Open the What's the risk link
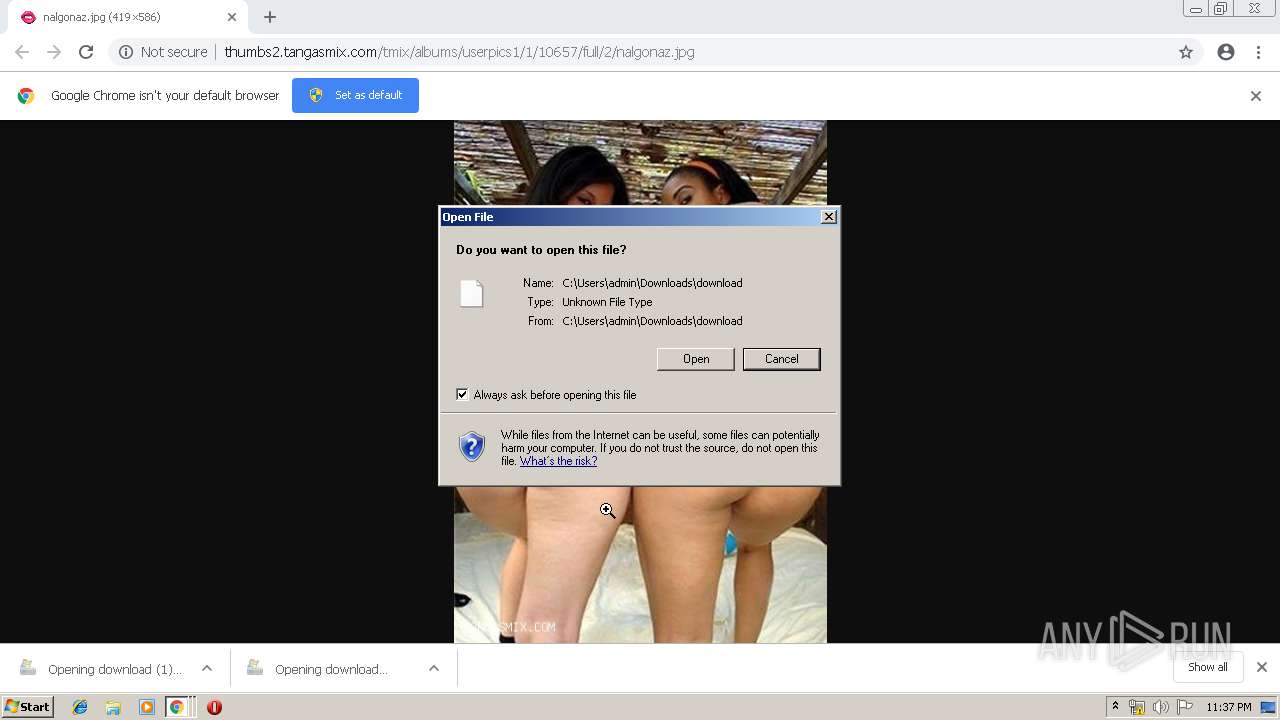 coord(558,461)
